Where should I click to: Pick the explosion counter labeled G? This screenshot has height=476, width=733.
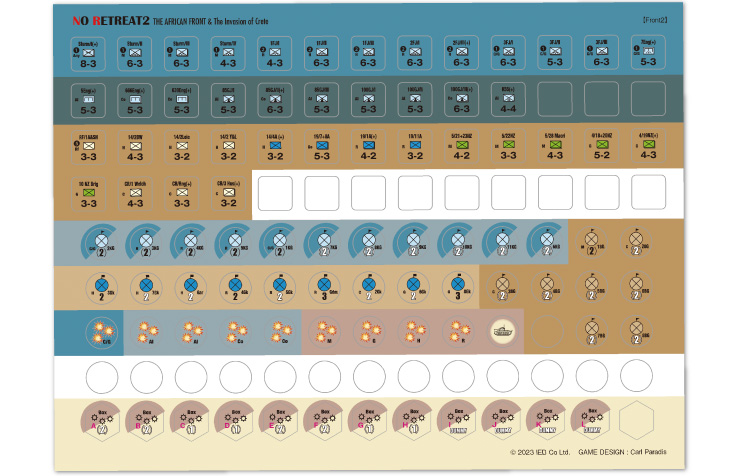pos(369,332)
